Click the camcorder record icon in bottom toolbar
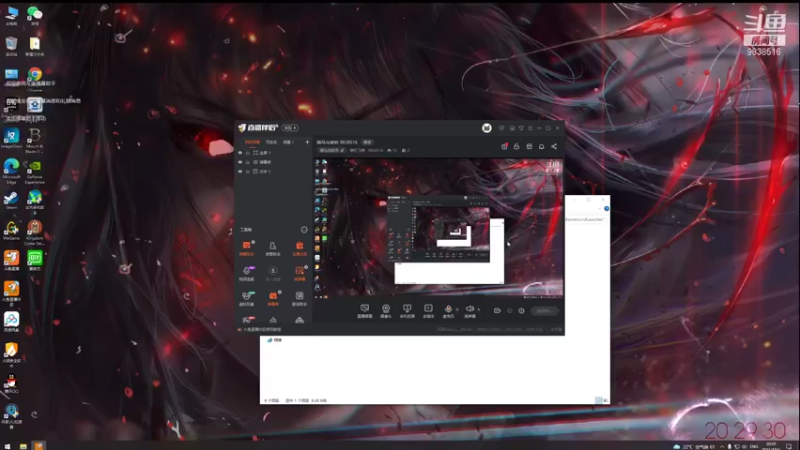The image size is (800, 450). (497, 311)
